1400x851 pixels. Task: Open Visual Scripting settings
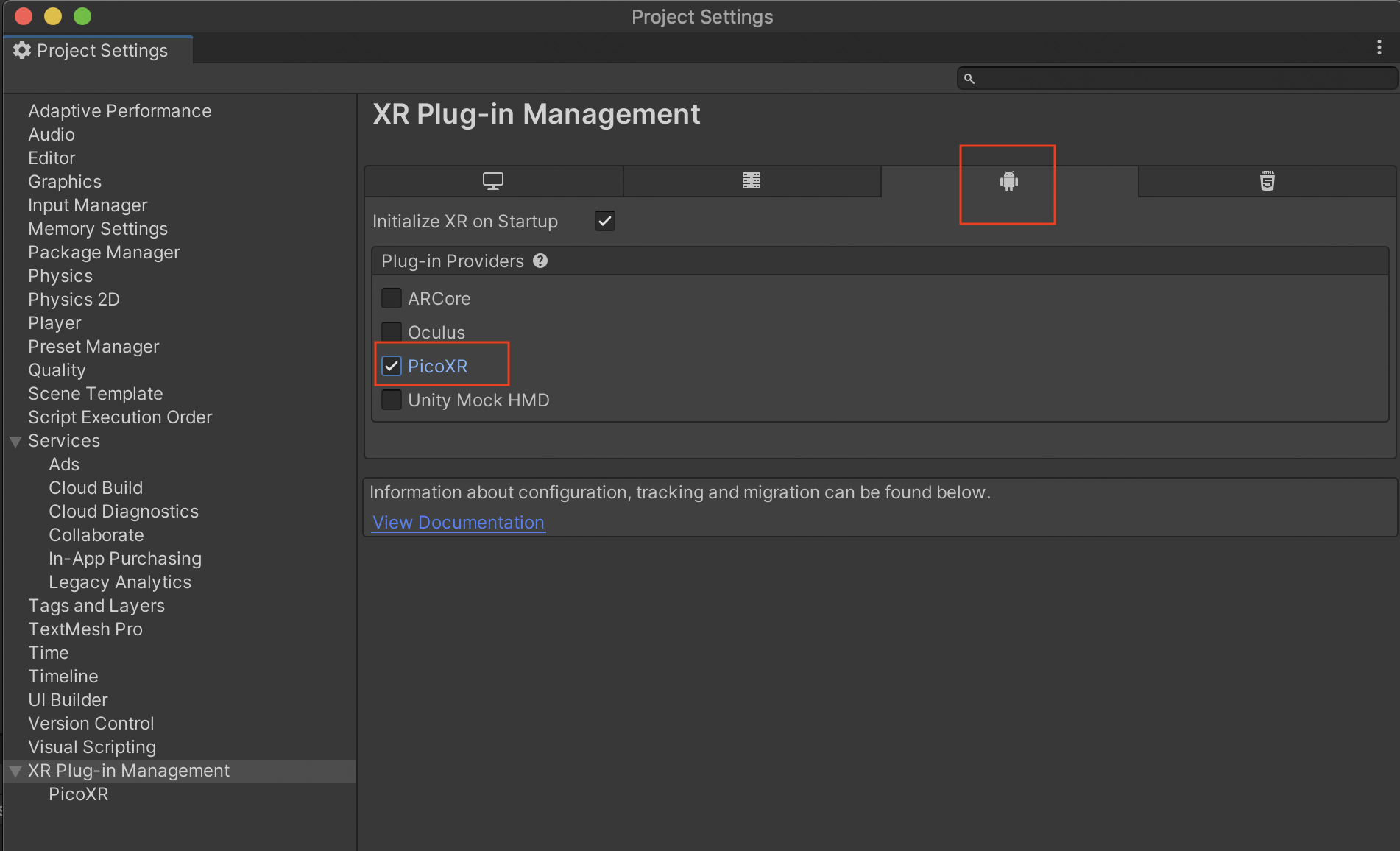[92, 747]
